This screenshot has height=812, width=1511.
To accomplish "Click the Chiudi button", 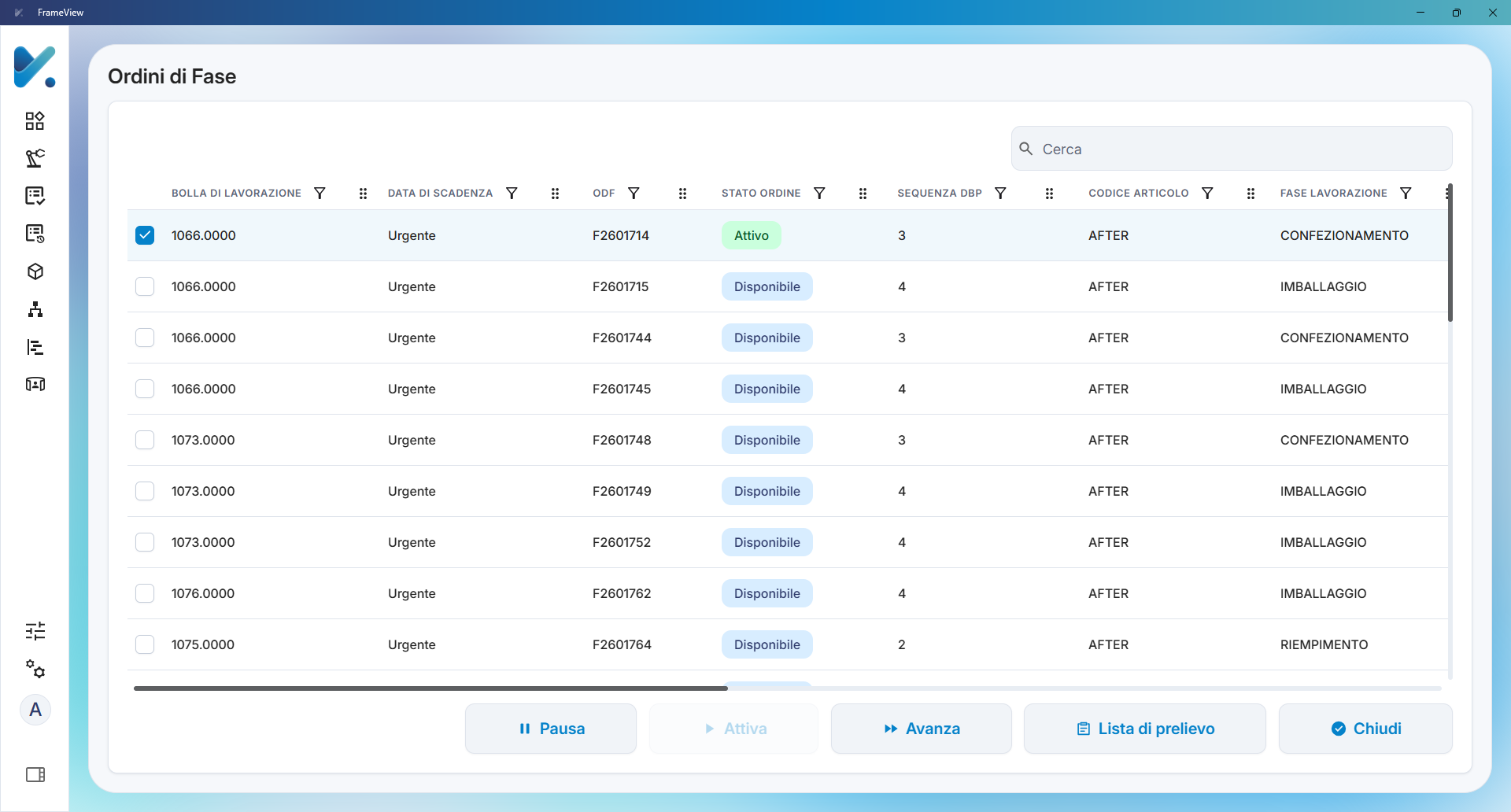I will click(x=1365, y=729).
